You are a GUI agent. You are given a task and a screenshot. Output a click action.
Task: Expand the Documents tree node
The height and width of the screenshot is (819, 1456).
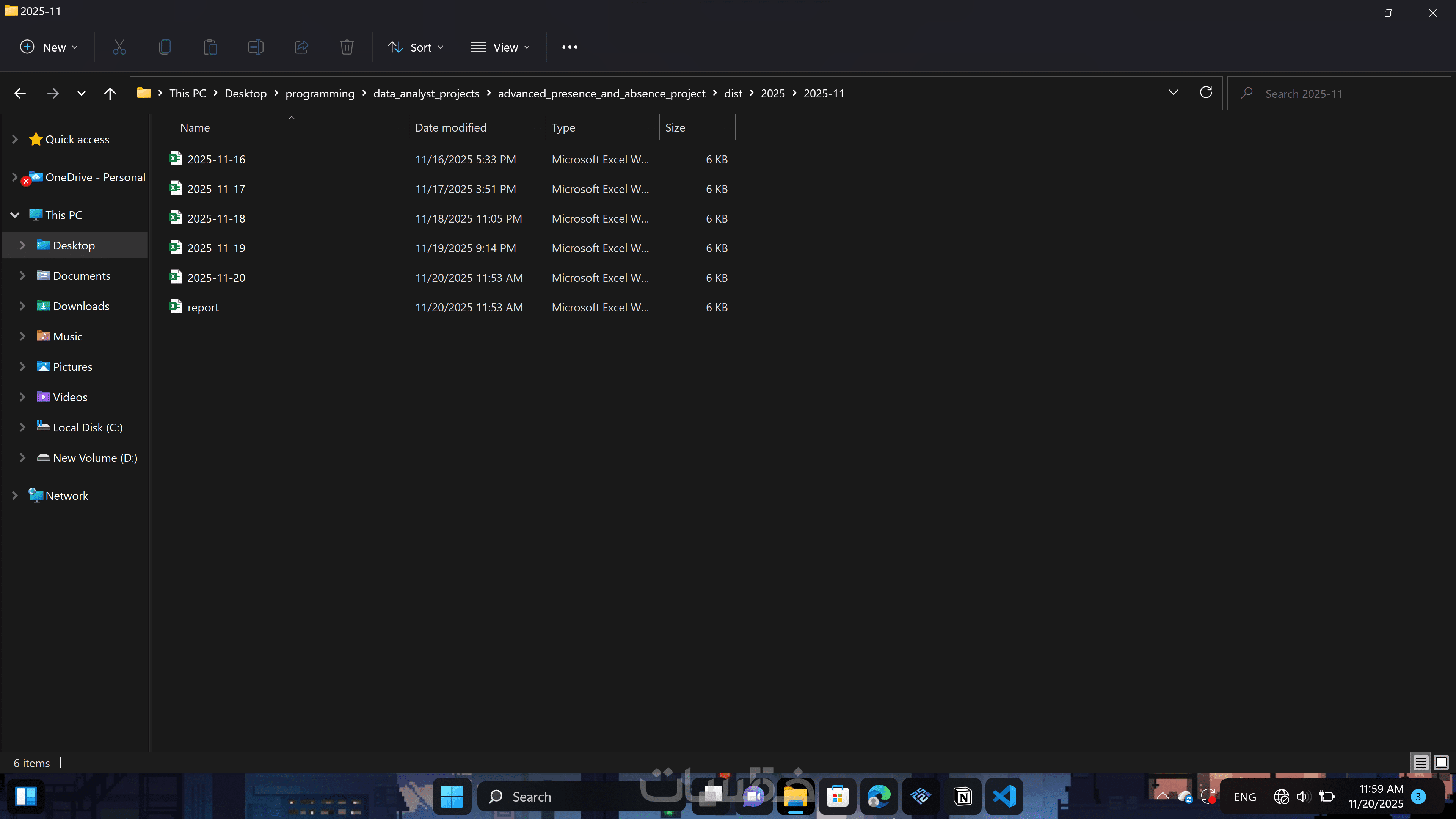coord(23,276)
